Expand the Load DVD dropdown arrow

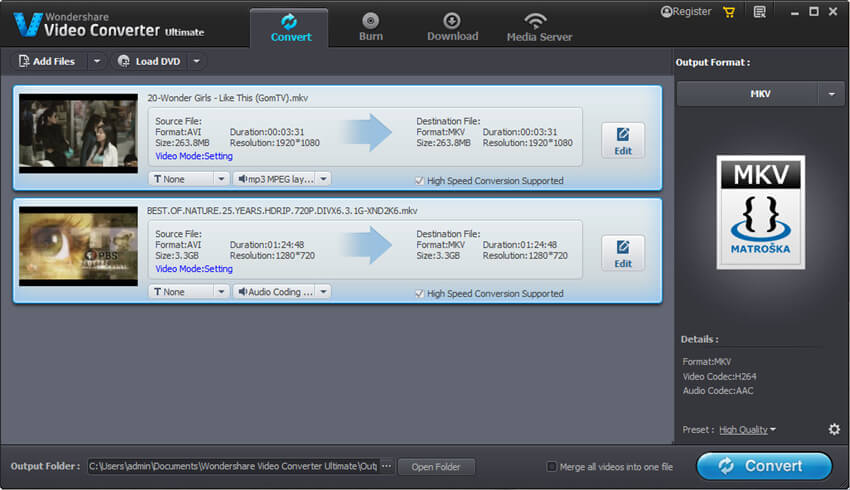(x=197, y=61)
